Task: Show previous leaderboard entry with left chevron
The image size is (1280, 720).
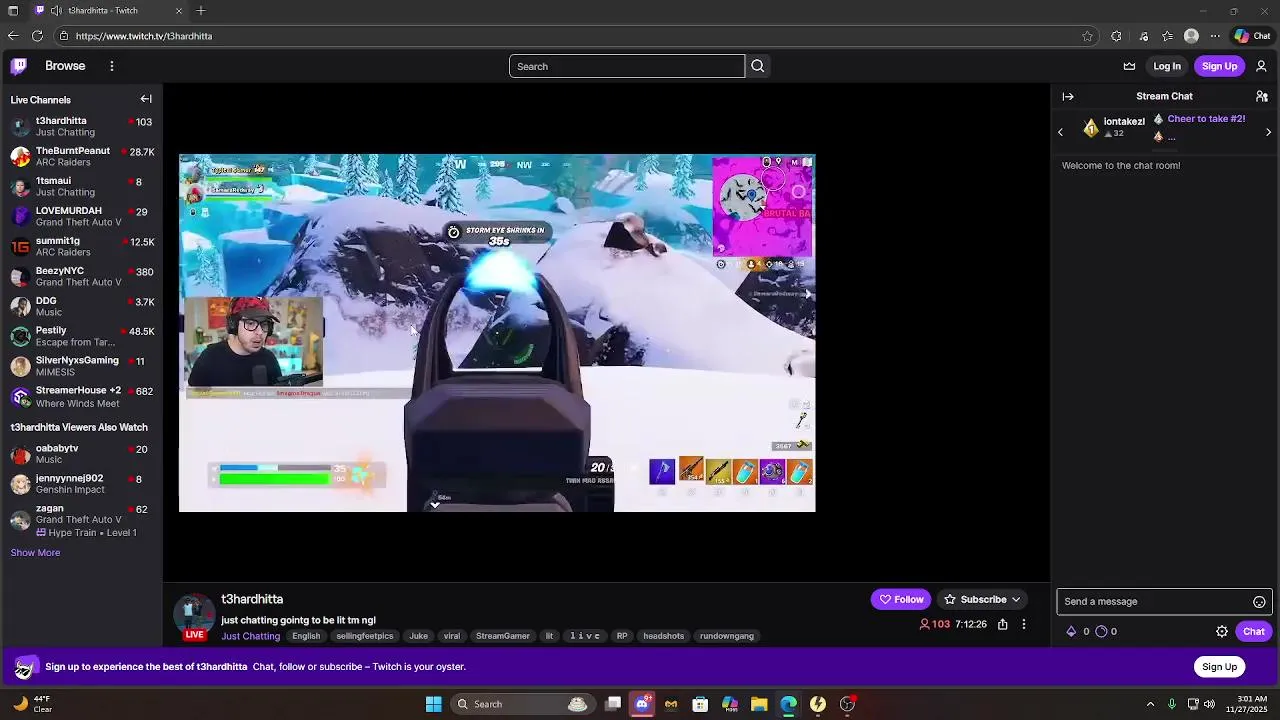Action: [1061, 132]
